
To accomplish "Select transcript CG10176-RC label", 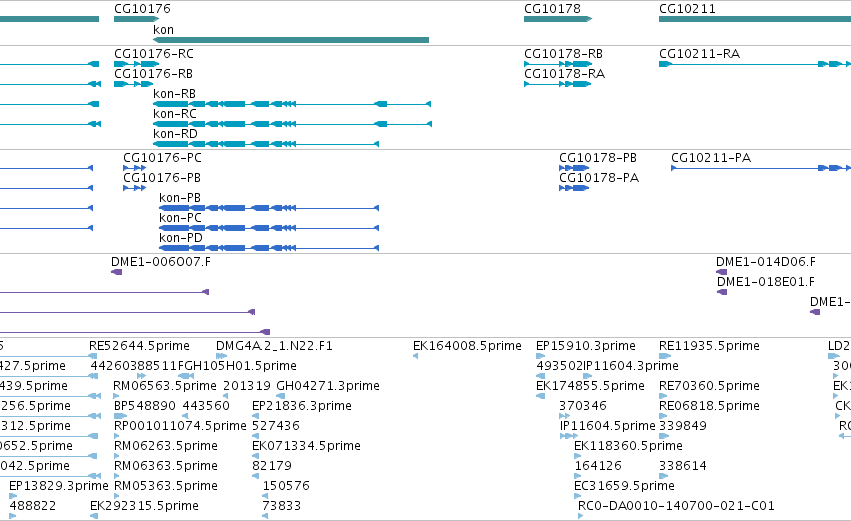I will tap(154, 54).
